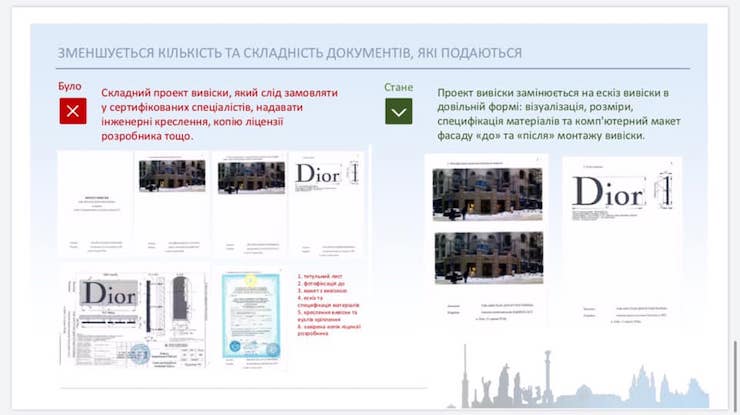Click the red X icon under Було
This screenshot has width=740, height=415.
[x=73, y=111]
